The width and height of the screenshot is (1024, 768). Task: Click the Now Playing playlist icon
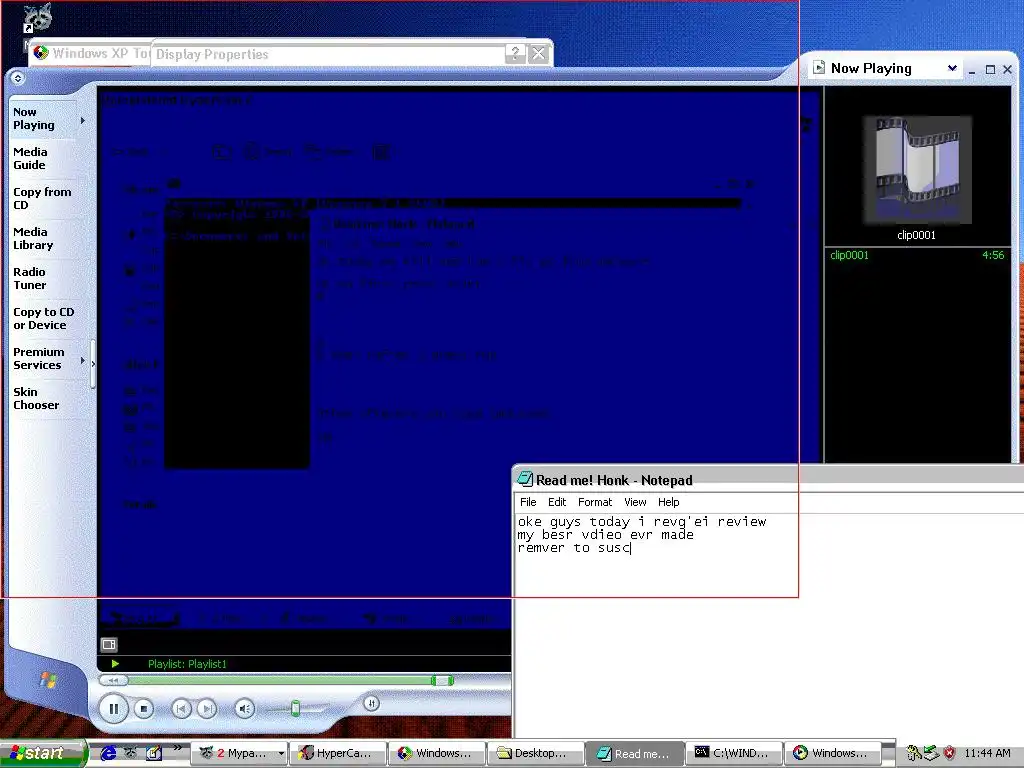pos(818,67)
